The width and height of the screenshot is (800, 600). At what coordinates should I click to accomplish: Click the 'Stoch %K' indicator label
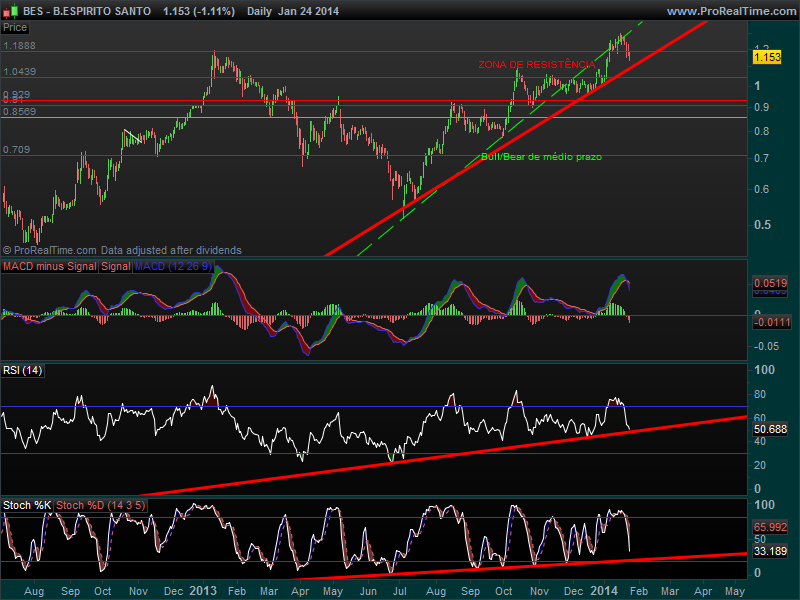coord(27,505)
